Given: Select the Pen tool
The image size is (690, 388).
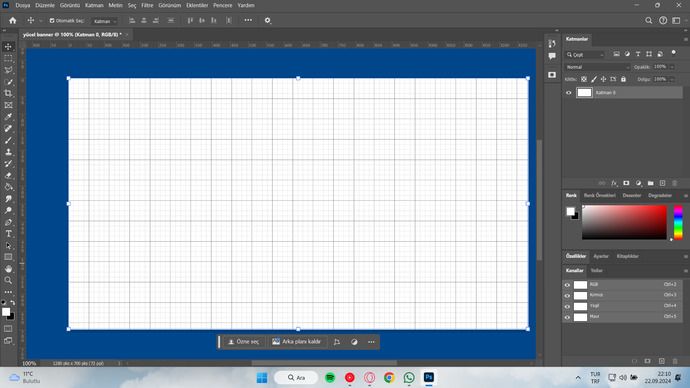Looking at the screenshot, I should (x=8, y=222).
